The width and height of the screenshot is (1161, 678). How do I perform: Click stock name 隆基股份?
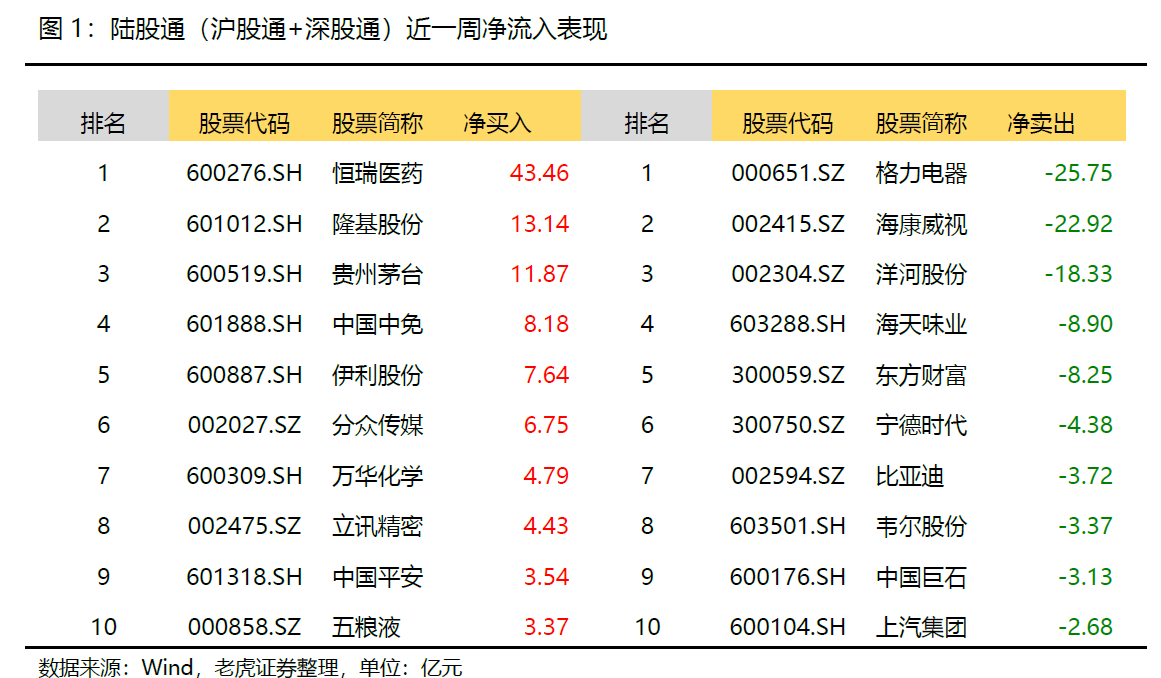tap(378, 224)
